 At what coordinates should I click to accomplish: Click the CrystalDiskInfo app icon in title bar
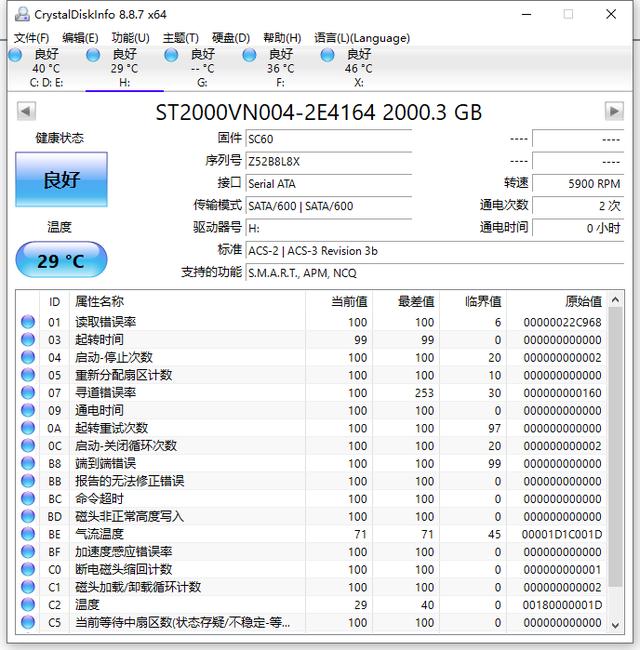click(22, 15)
